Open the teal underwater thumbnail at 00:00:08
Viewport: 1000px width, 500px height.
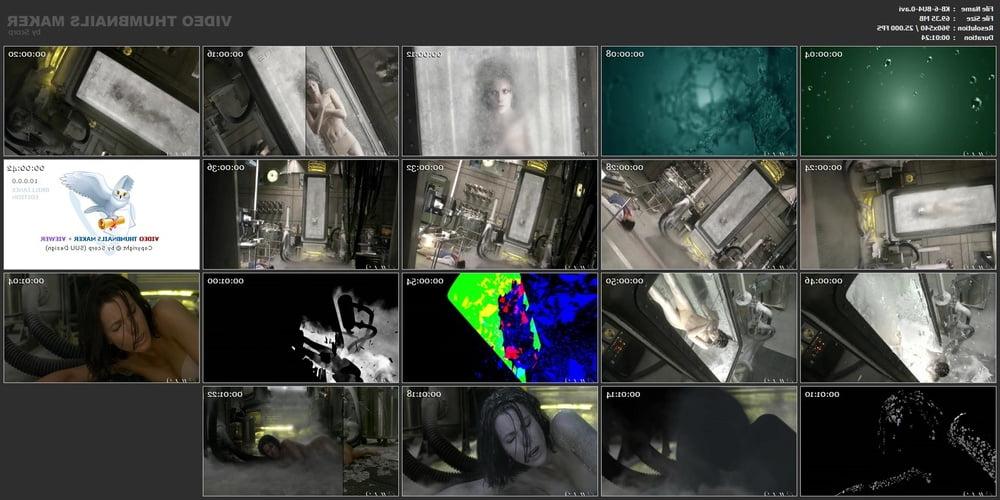tap(699, 101)
